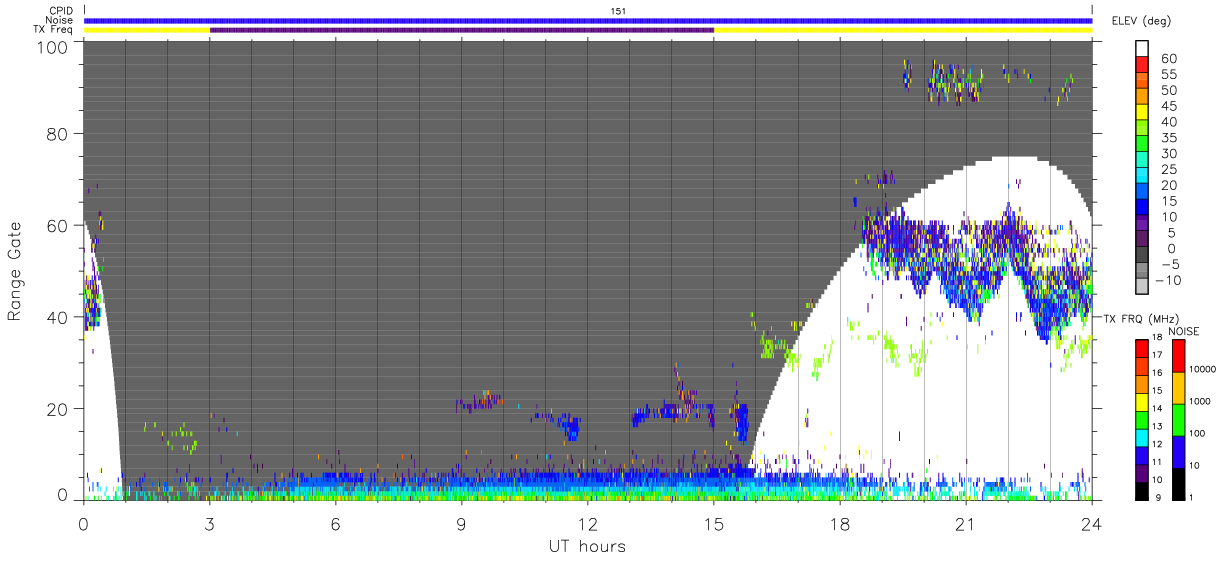Click the Range Gate axis label

point(15,270)
